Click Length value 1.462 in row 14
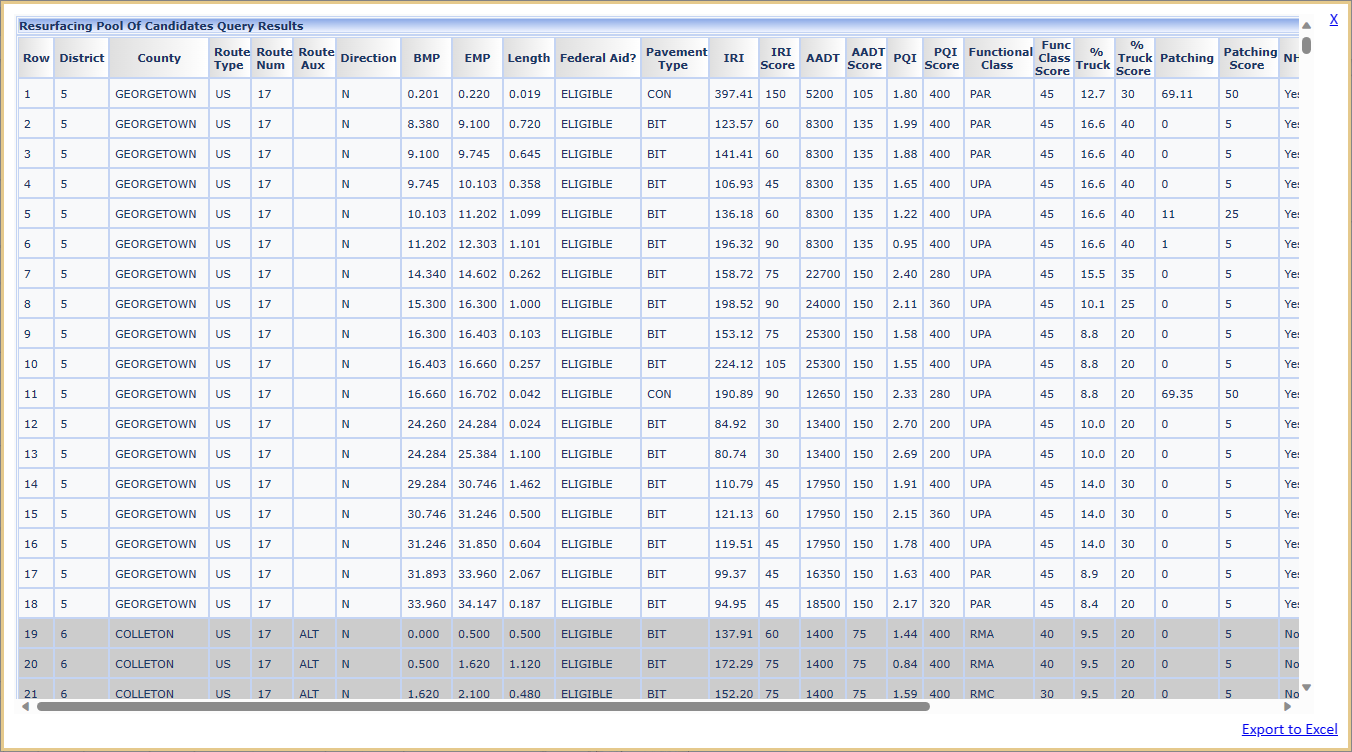The width and height of the screenshot is (1352, 752). pyautogui.click(x=524, y=484)
